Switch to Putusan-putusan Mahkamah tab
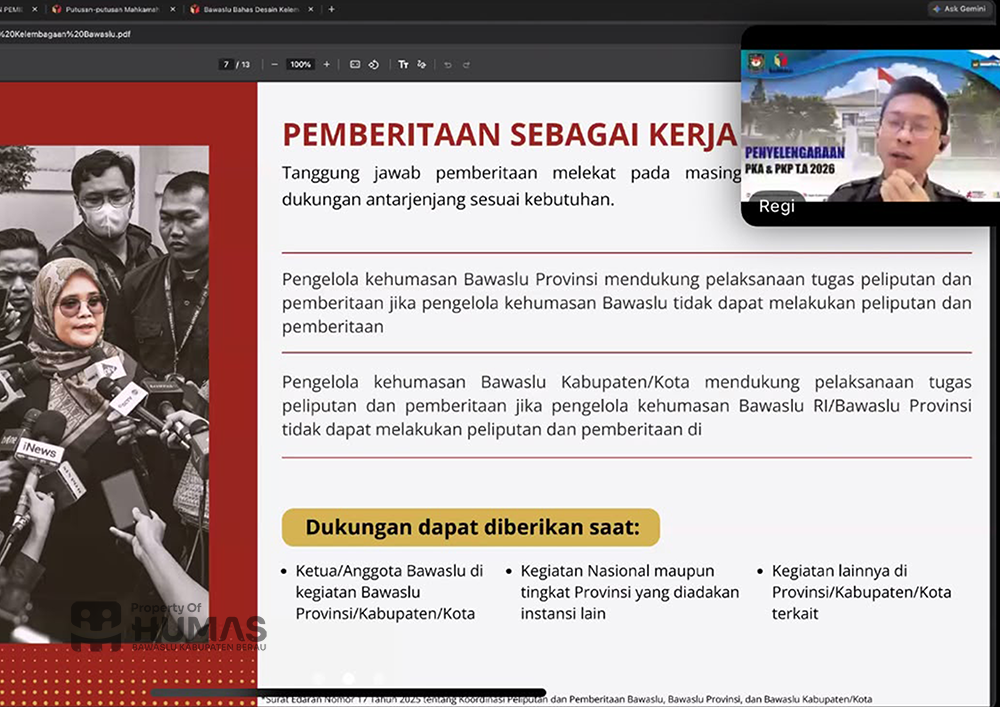 112,10
